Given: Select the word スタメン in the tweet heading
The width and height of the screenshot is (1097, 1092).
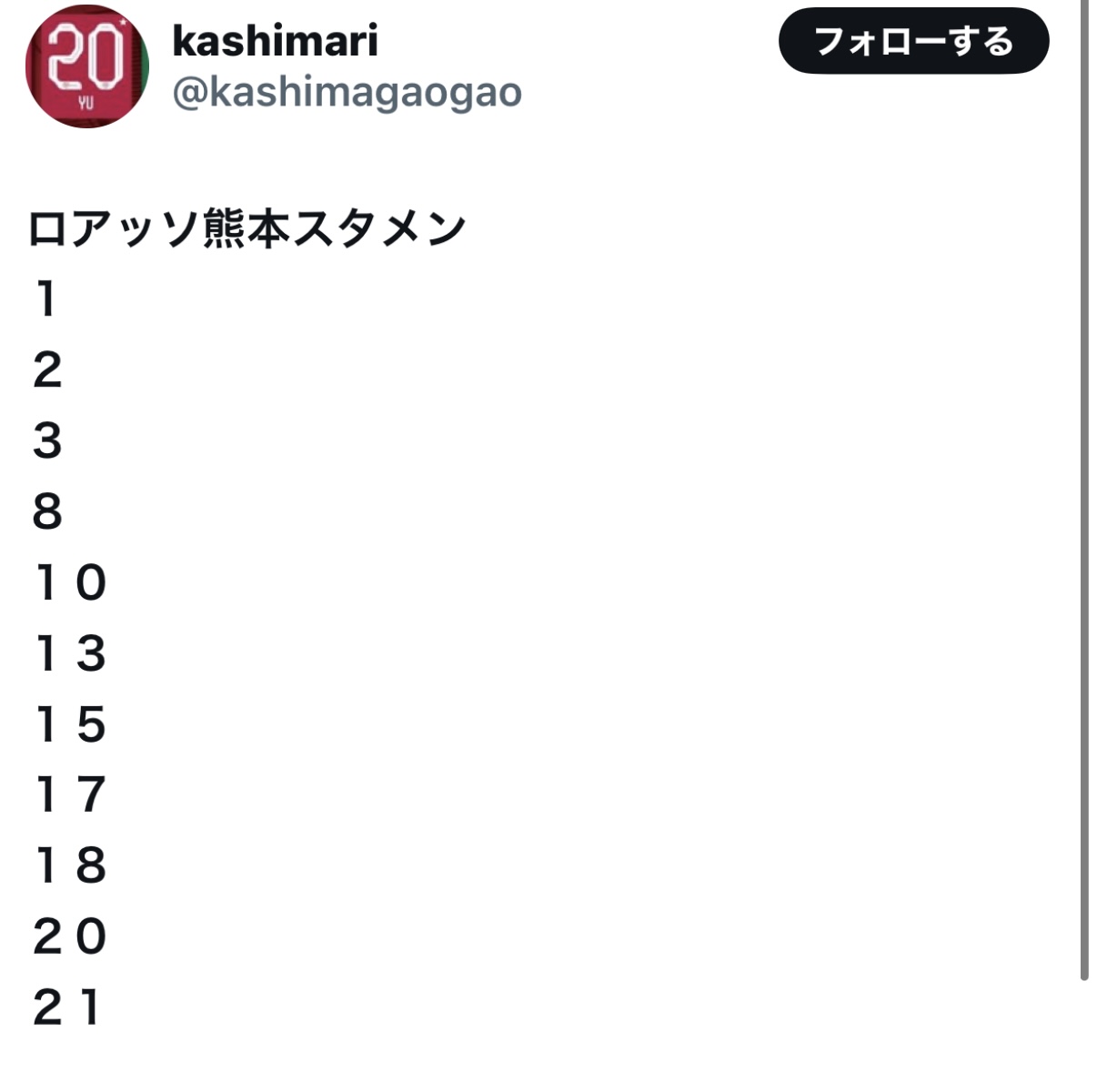Looking at the screenshot, I should coord(378,228).
